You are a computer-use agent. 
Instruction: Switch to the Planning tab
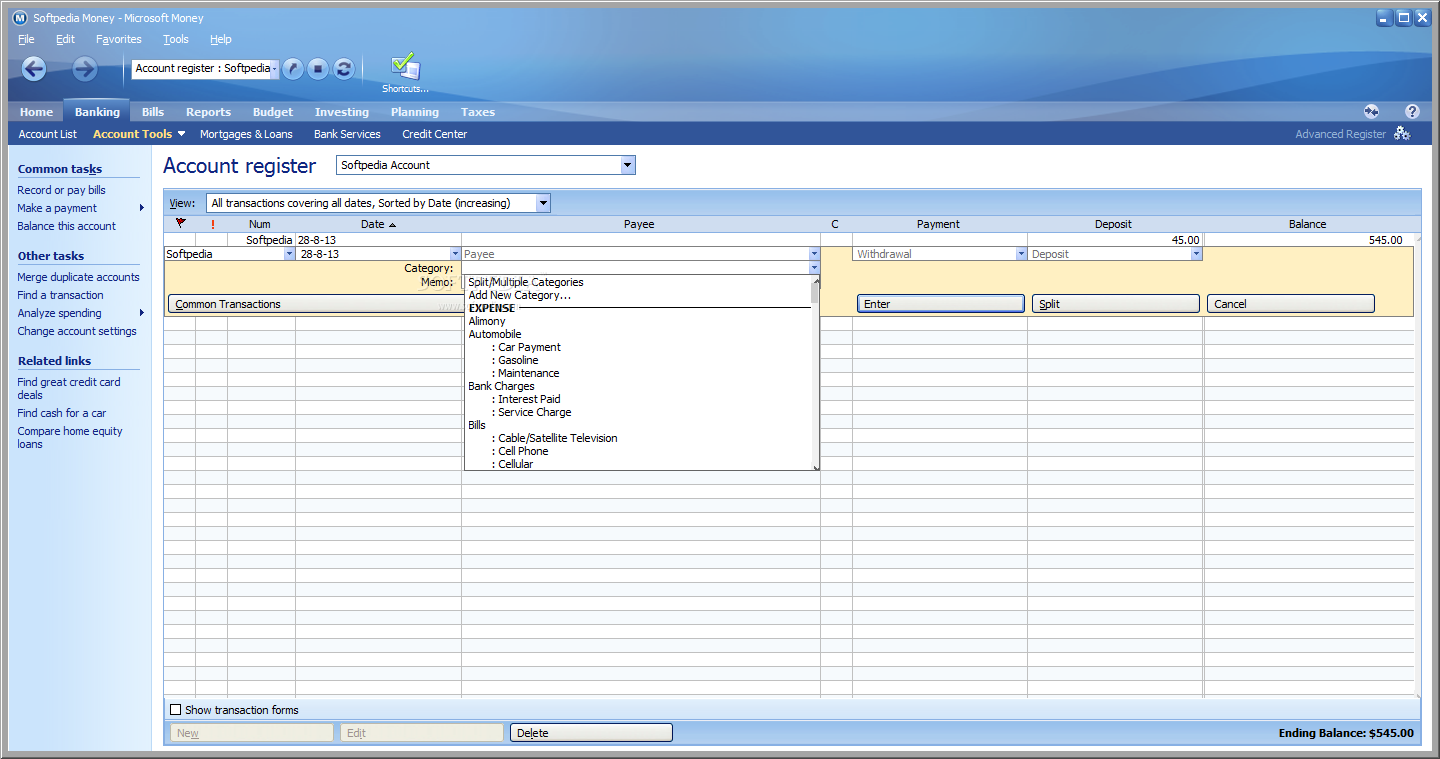coord(415,112)
